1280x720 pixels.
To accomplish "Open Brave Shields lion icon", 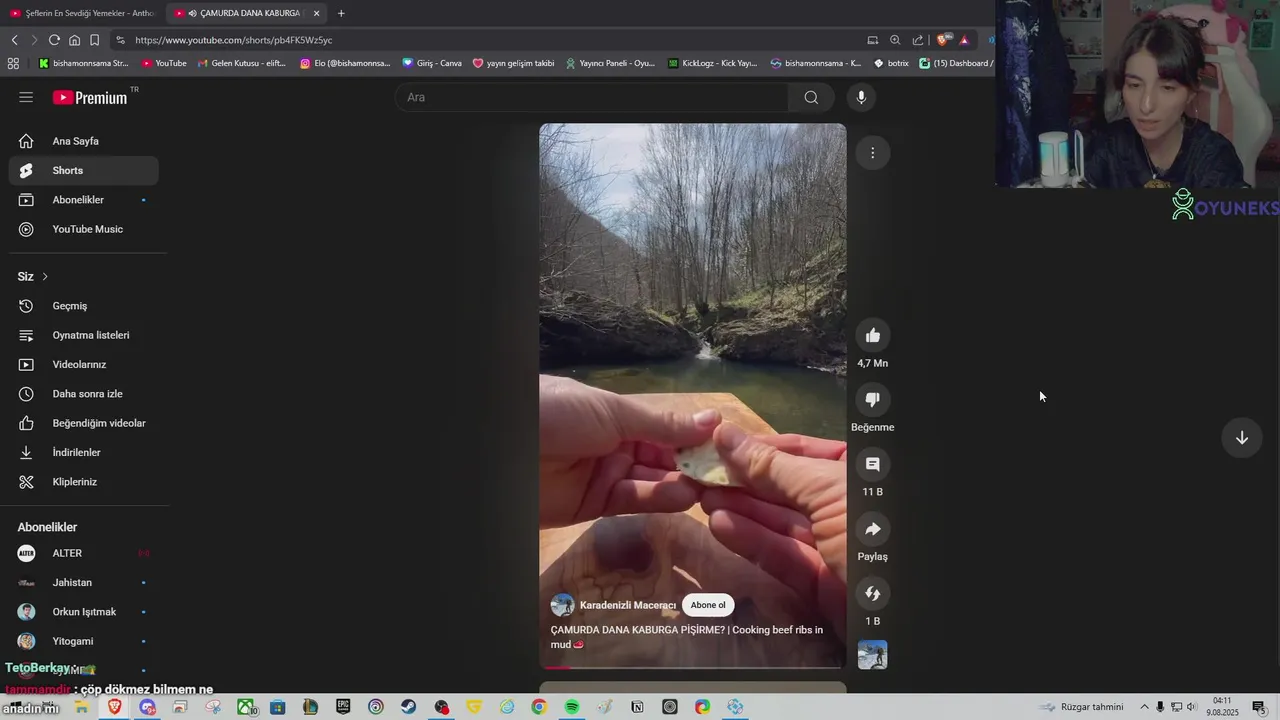I will coord(942,40).
